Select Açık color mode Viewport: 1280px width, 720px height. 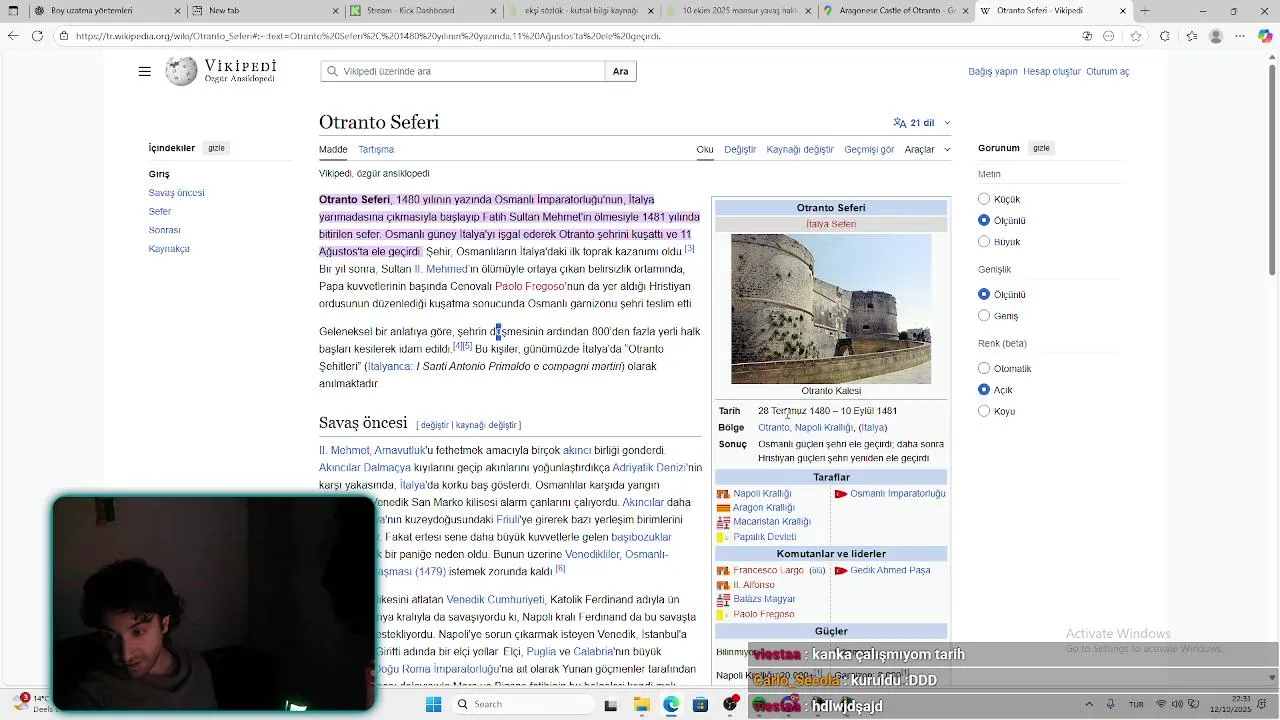click(984, 389)
